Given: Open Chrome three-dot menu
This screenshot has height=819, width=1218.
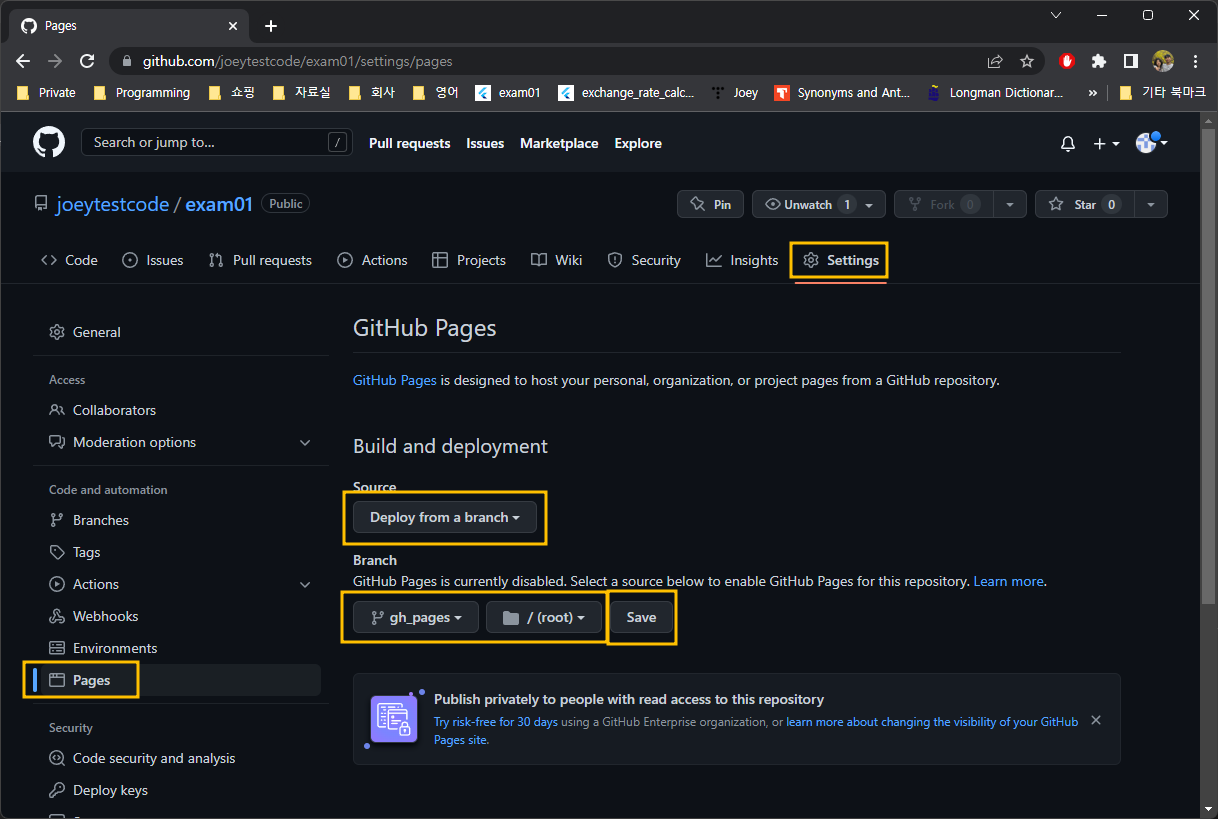Looking at the screenshot, I should click(1195, 61).
